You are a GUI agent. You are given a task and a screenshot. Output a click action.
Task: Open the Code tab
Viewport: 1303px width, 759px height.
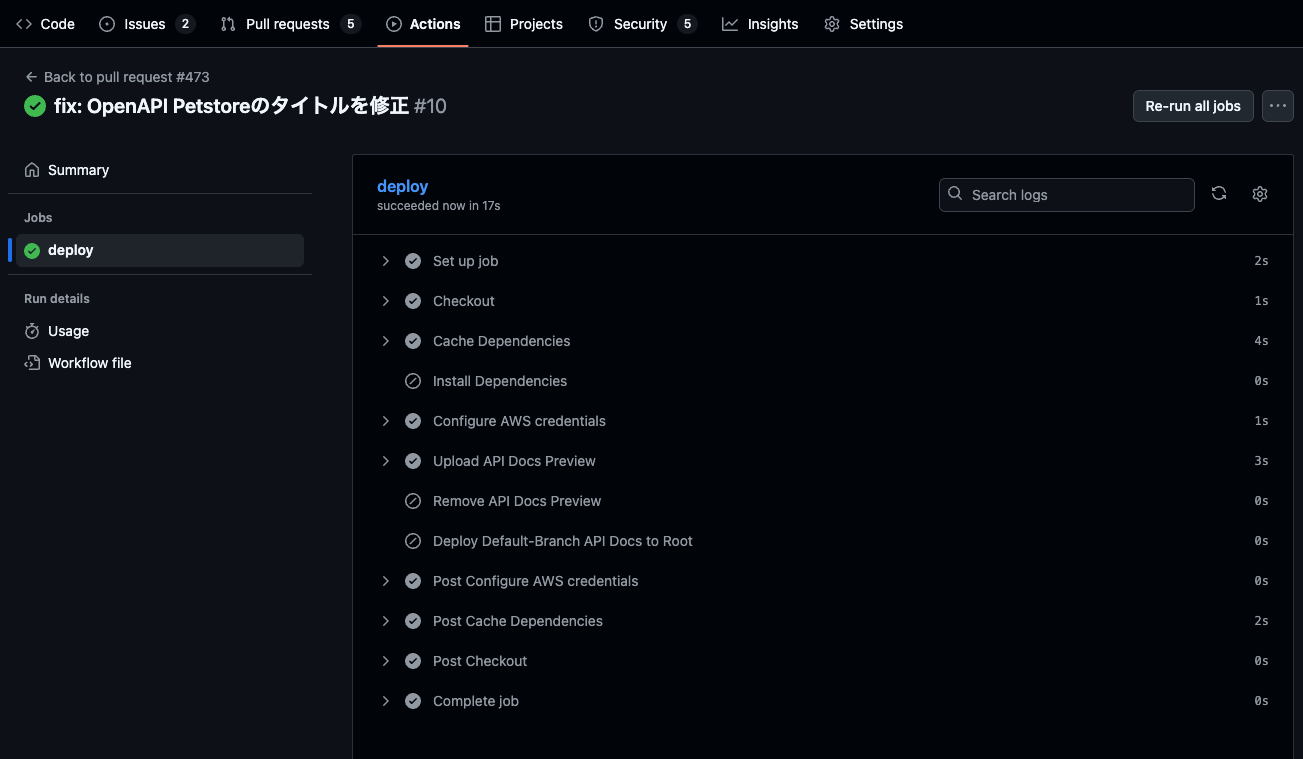[x=46, y=24]
